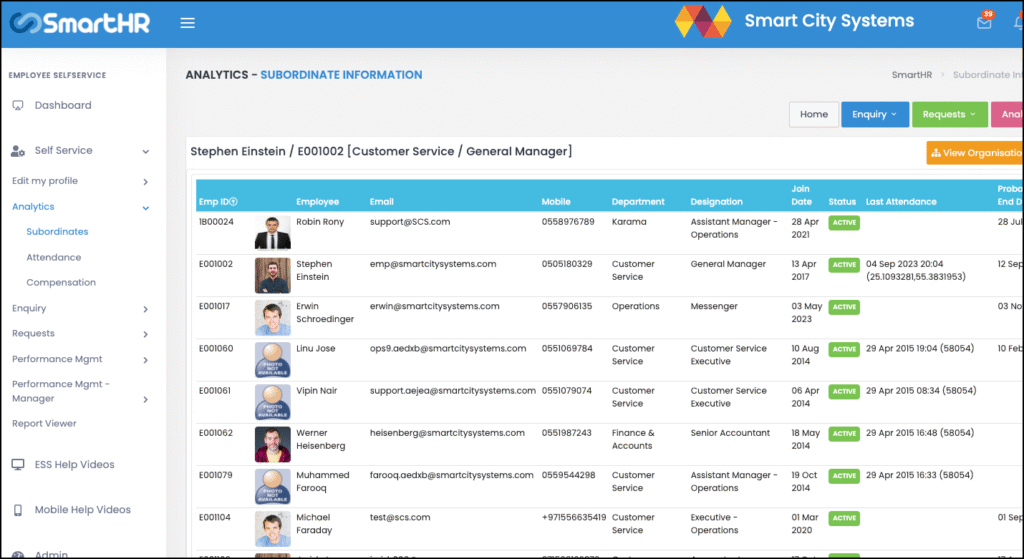Expand Edit my profile submenu
Image resolution: width=1024 pixels, height=559 pixels.
coord(146,182)
